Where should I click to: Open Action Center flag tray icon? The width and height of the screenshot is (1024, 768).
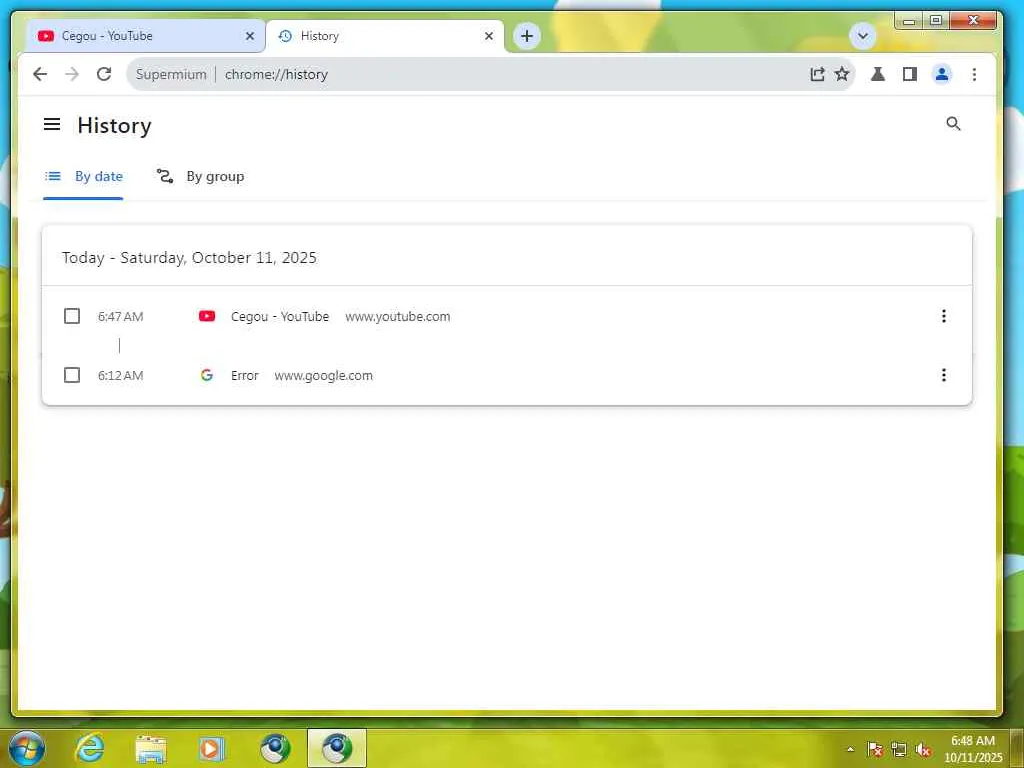pos(875,750)
